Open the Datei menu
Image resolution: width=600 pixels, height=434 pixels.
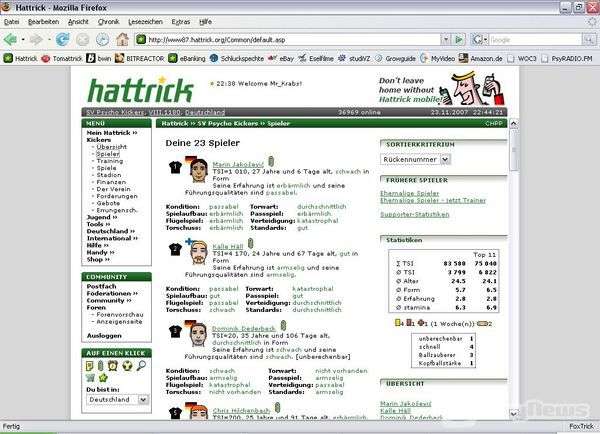(x=11, y=22)
